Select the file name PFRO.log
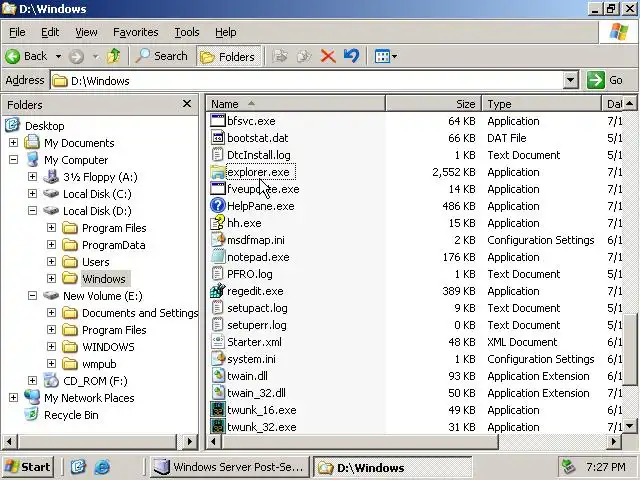Screen dimensions: 640x480 point(249,274)
